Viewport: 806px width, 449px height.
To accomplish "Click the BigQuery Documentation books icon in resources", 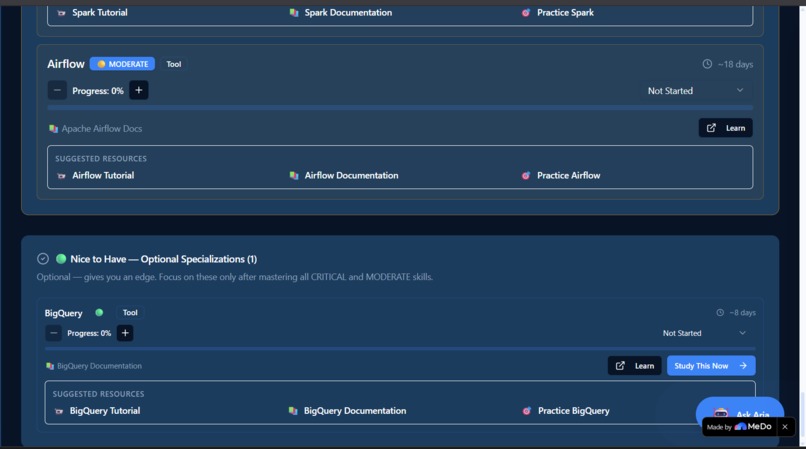I will pos(293,411).
